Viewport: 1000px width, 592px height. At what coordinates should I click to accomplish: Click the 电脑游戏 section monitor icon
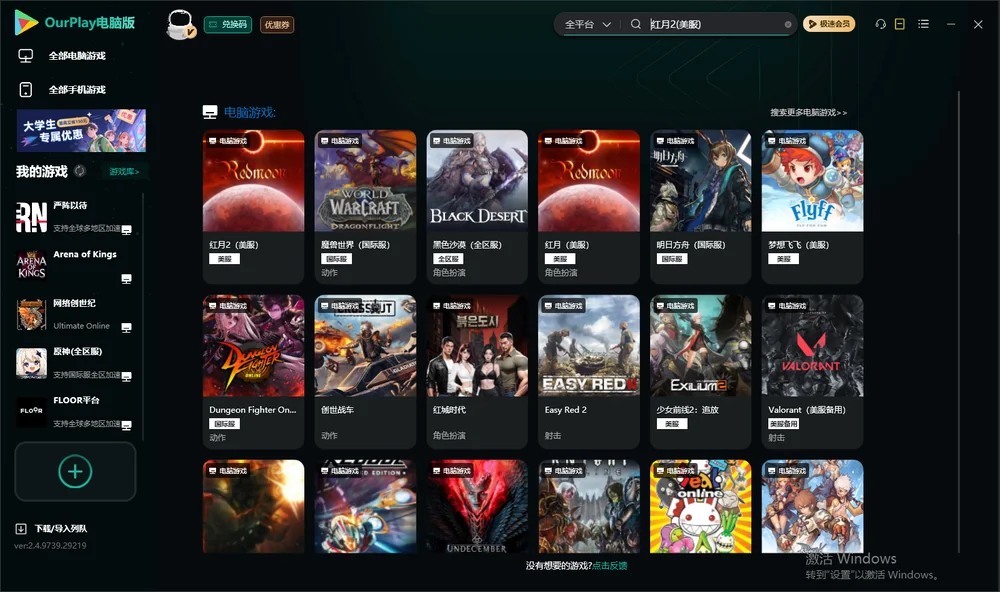pos(210,112)
